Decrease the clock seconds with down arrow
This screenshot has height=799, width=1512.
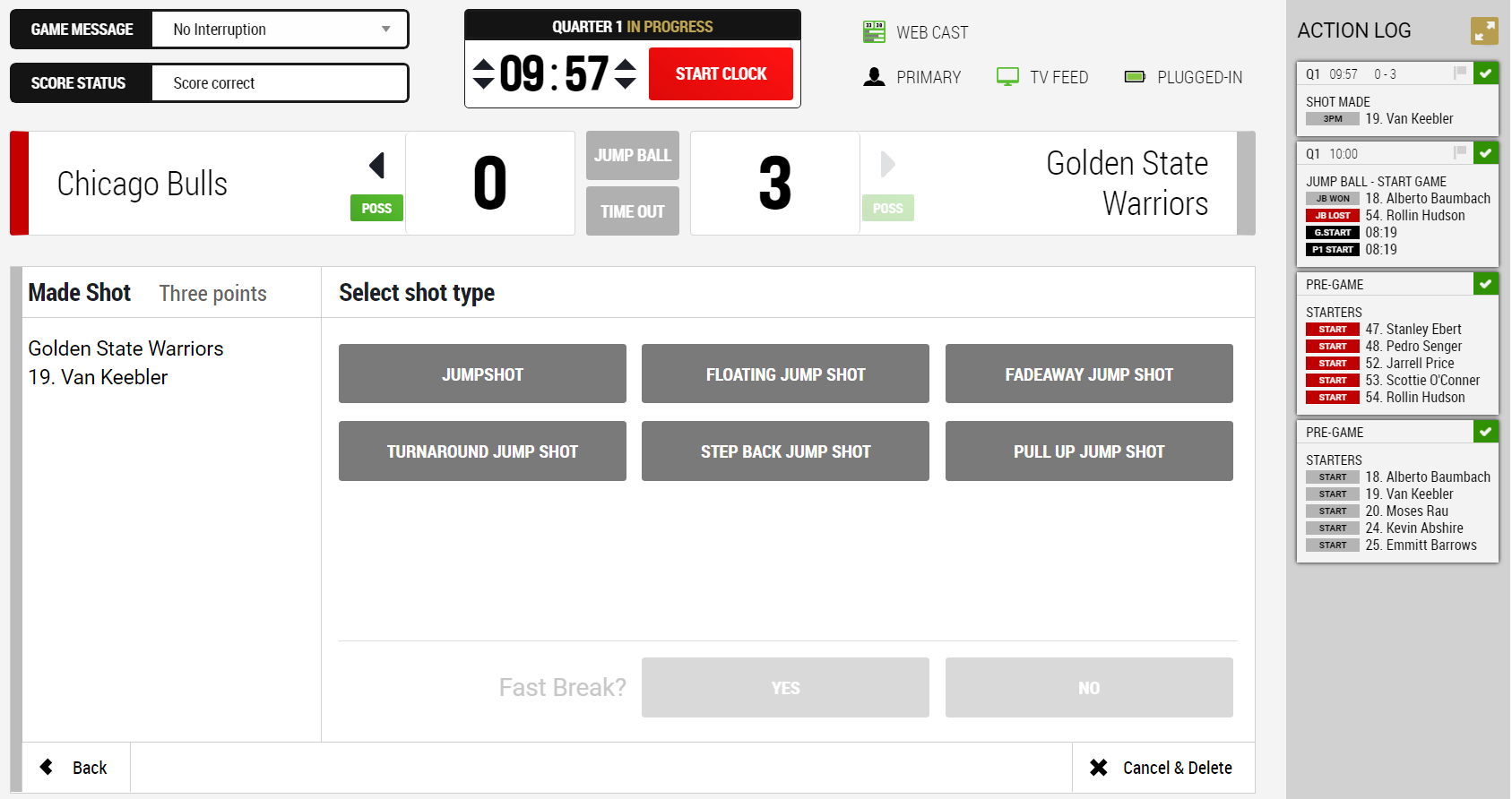pyautogui.click(x=626, y=83)
